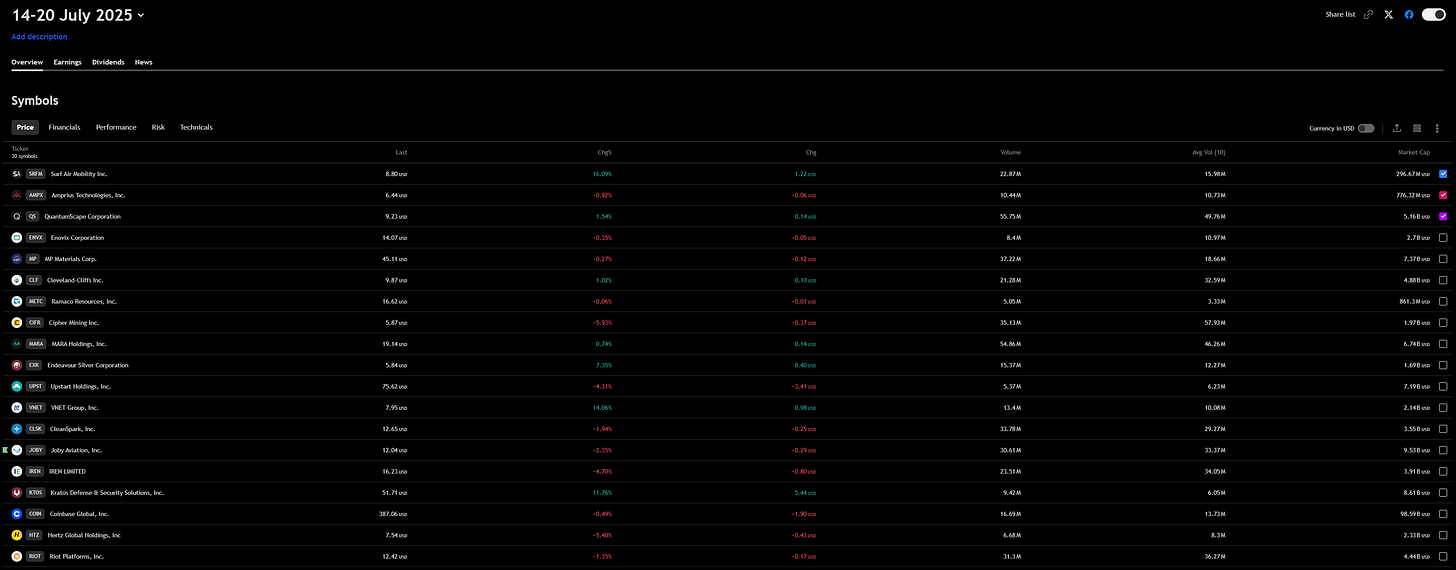The width and height of the screenshot is (1456, 570).
Task: Open the table column setup icon
Action: pyautogui.click(x=1417, y=128)
